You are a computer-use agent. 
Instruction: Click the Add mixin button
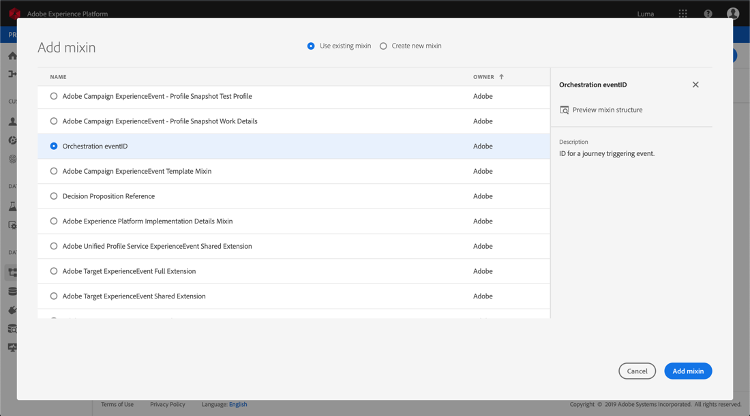[x=688, y=371]
